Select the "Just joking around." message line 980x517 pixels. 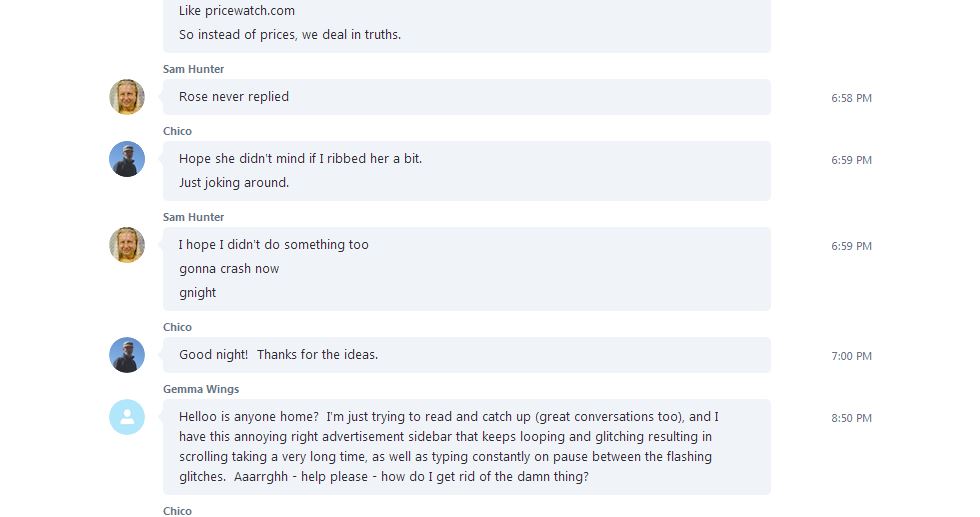point(234,183)
